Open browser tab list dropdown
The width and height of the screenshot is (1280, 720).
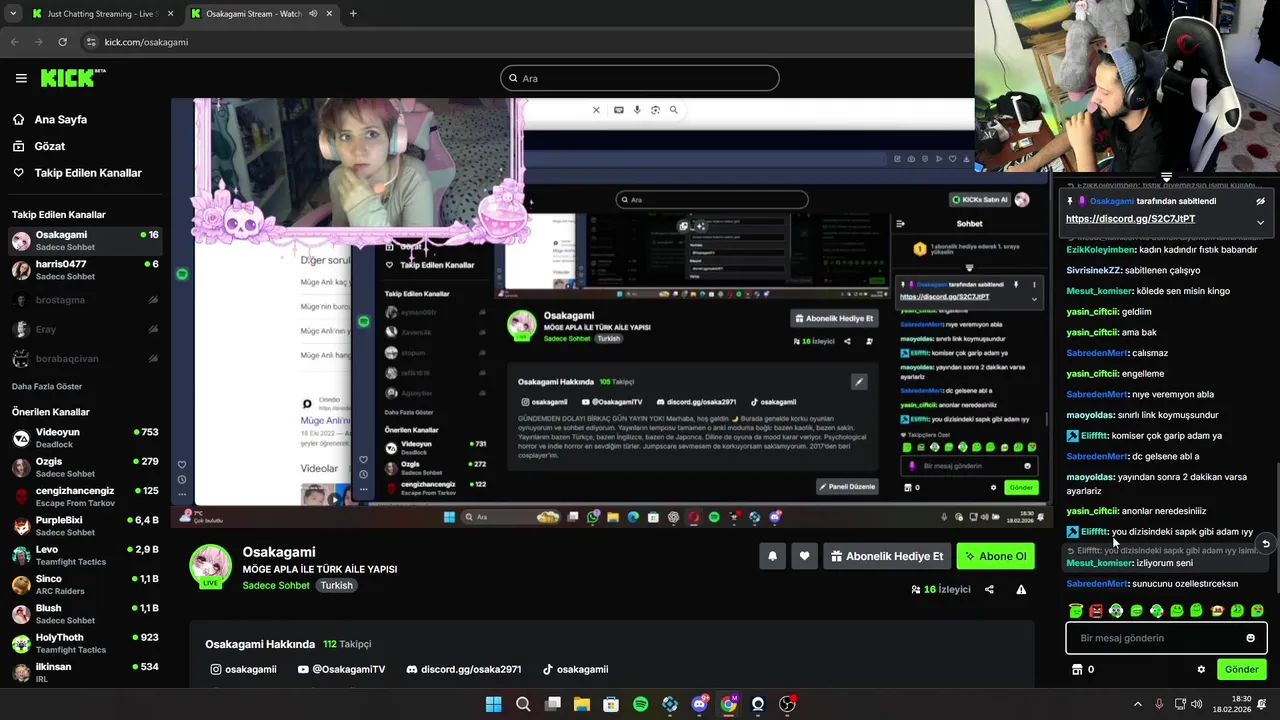[x=12, y=14]
